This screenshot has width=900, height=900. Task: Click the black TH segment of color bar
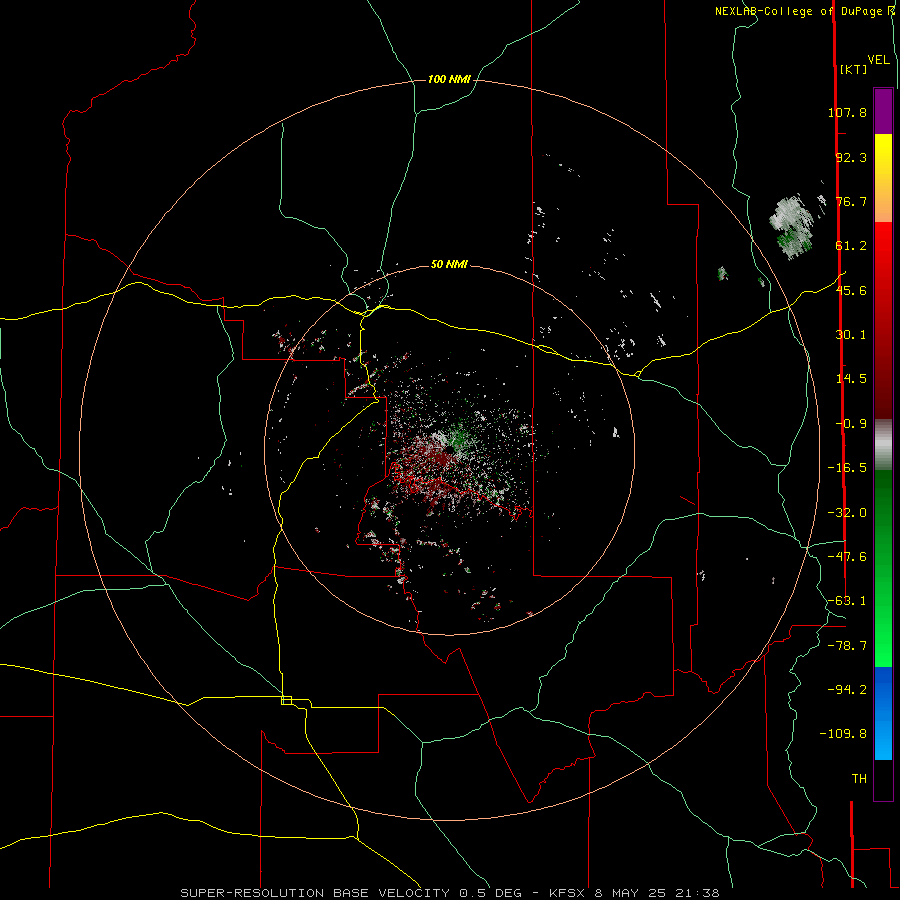883,779
